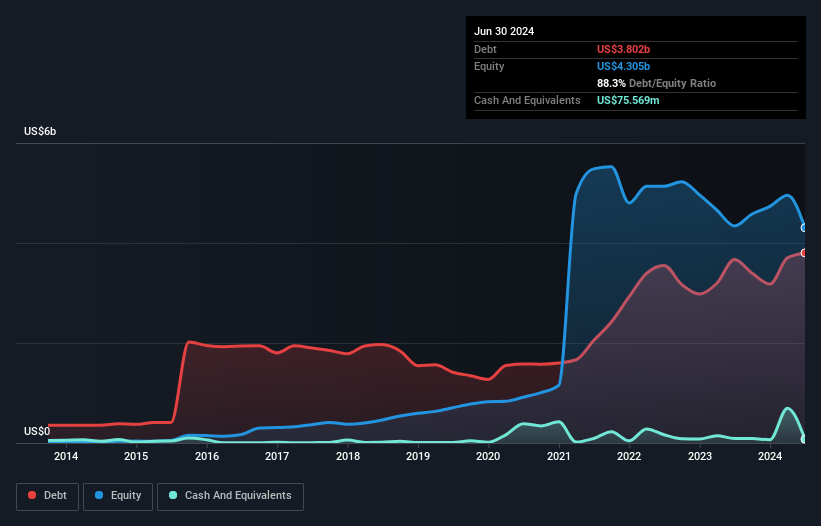Click Cash And Equivalents label in tooltip
This screenshot has width=821, height=526.
[x=527, y=100]
